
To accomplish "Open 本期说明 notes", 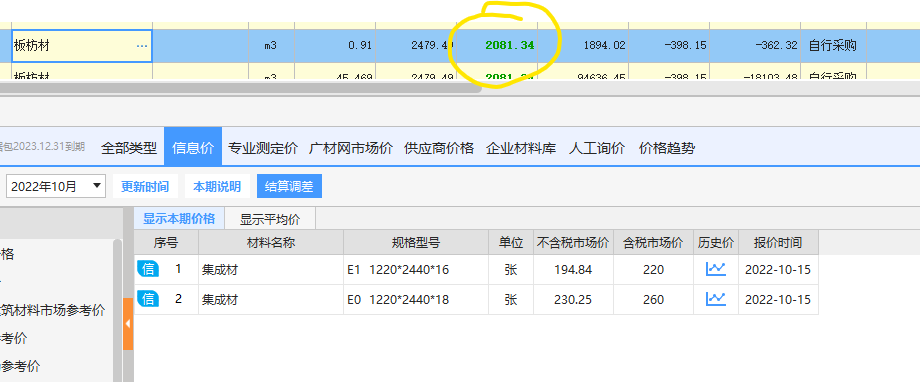I will click(217, 187).
